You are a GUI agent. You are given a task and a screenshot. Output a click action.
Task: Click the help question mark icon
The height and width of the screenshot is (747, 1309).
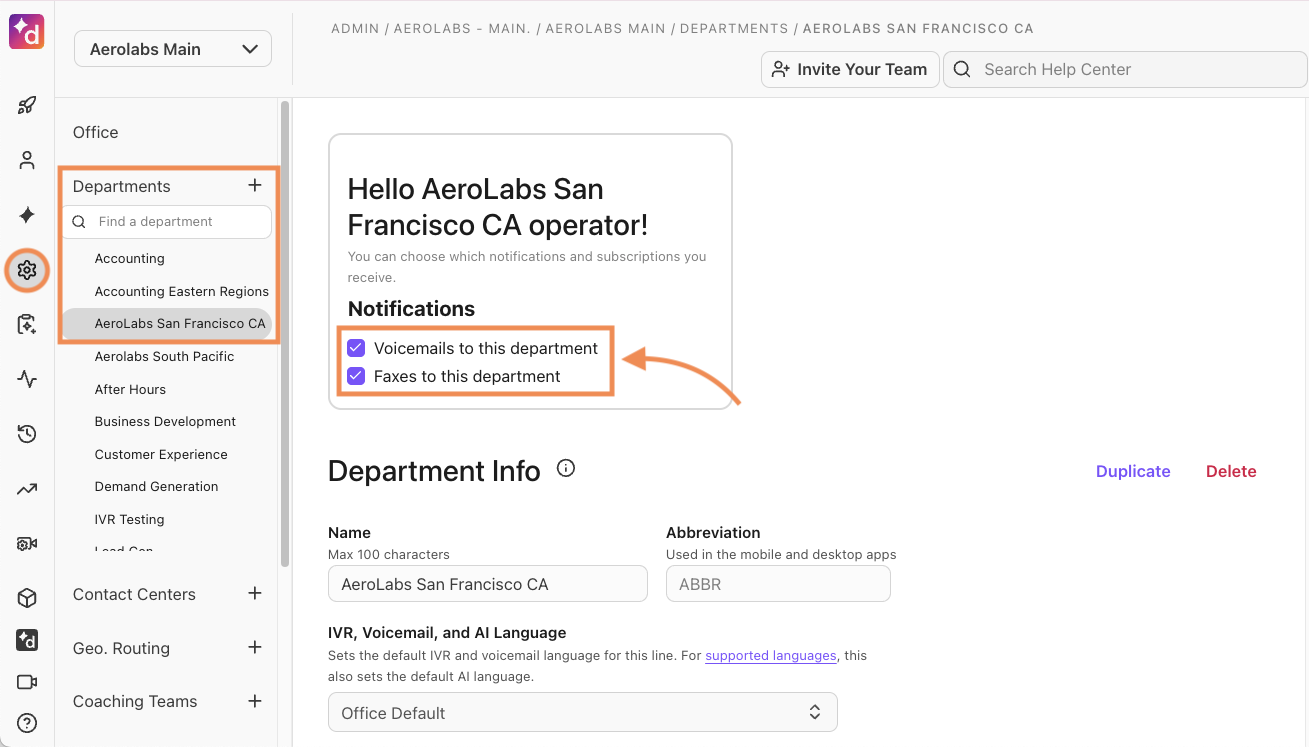pos(26,722)
